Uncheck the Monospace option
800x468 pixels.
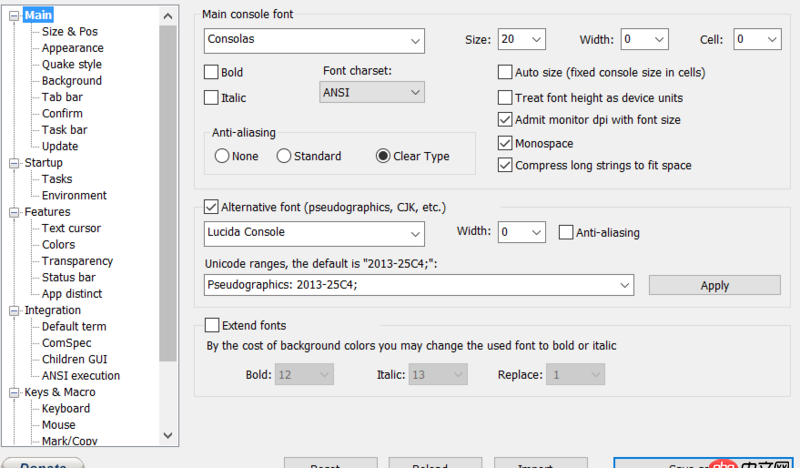(x=506, y=144)
